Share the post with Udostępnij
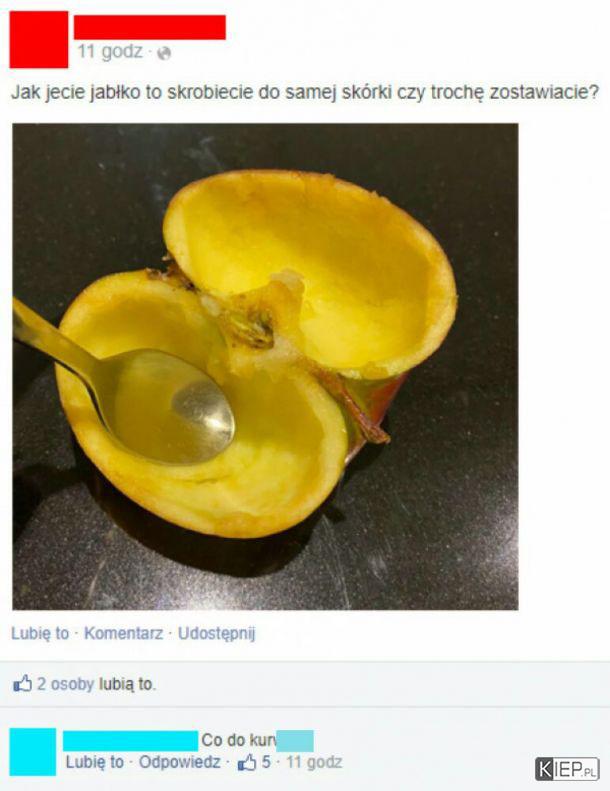 (x=217, y=634)
